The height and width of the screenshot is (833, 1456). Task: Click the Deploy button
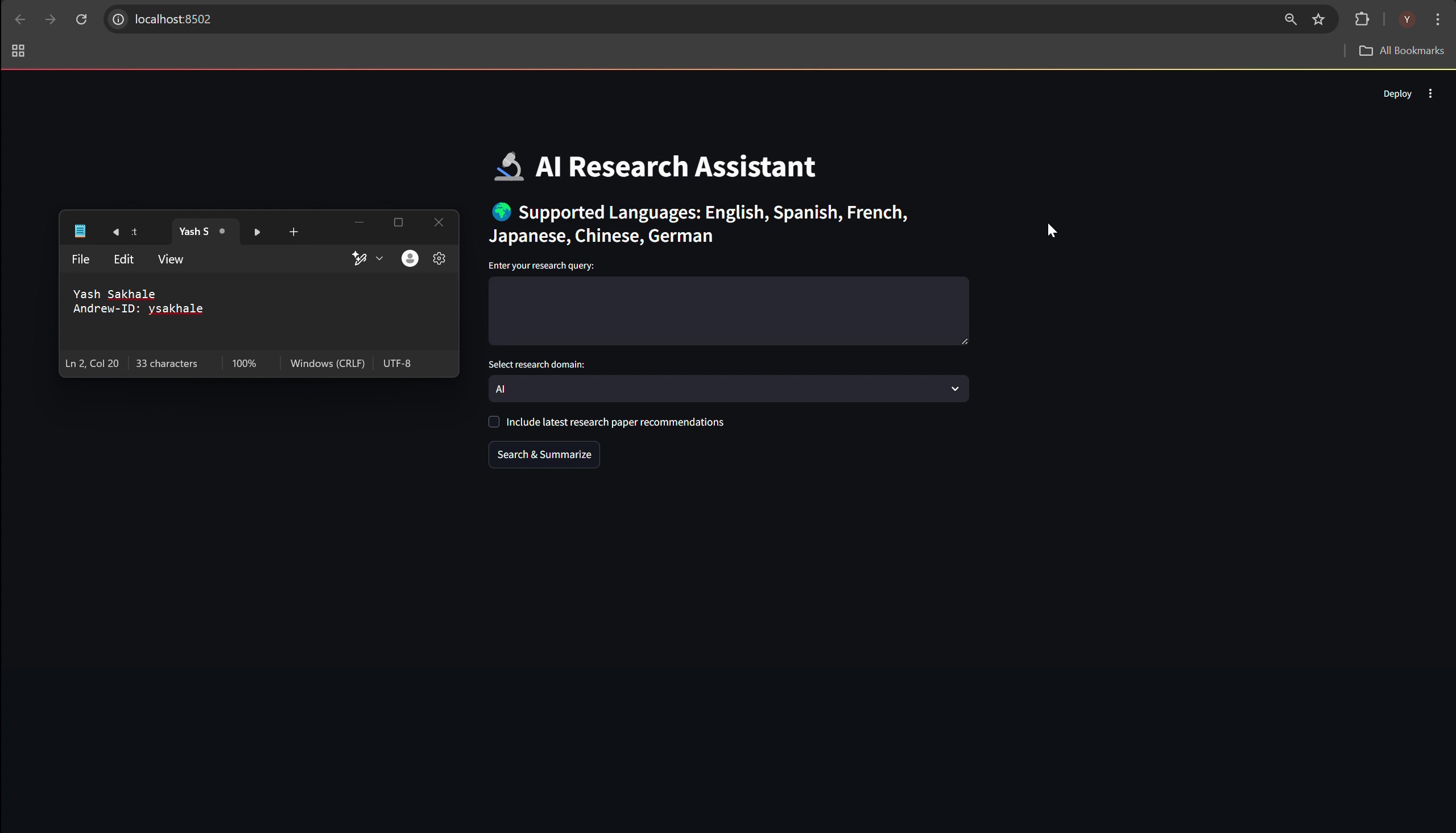coord(1397,94)
